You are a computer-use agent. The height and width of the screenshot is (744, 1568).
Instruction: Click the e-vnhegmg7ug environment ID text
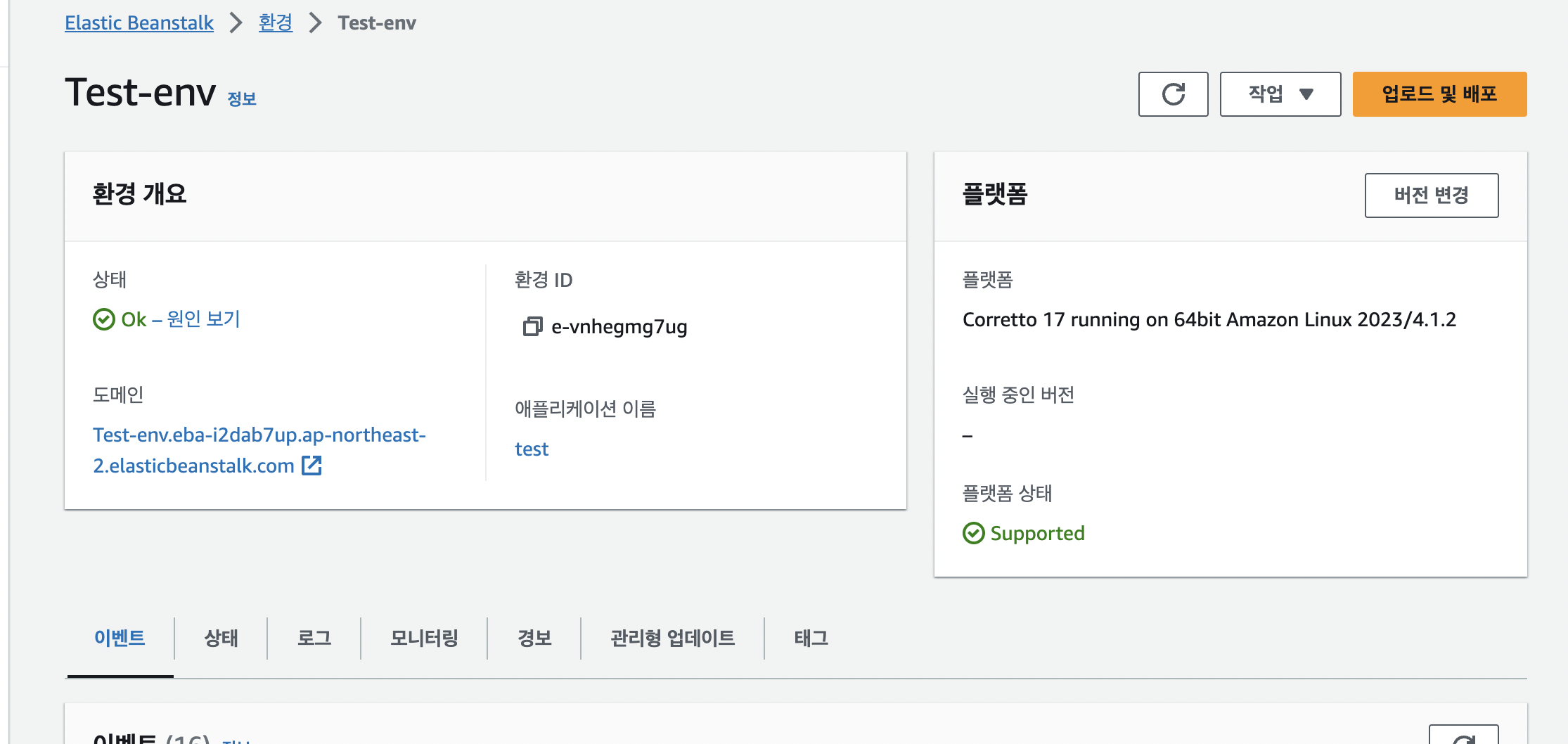[x=619, y=327]
